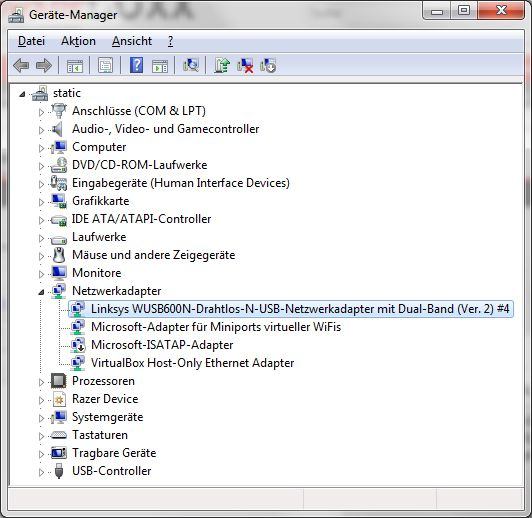The height and width of the screenshot is (518, 532).
Task: Expand the Grafikkarte category arrow
Action: click(41, 202)
